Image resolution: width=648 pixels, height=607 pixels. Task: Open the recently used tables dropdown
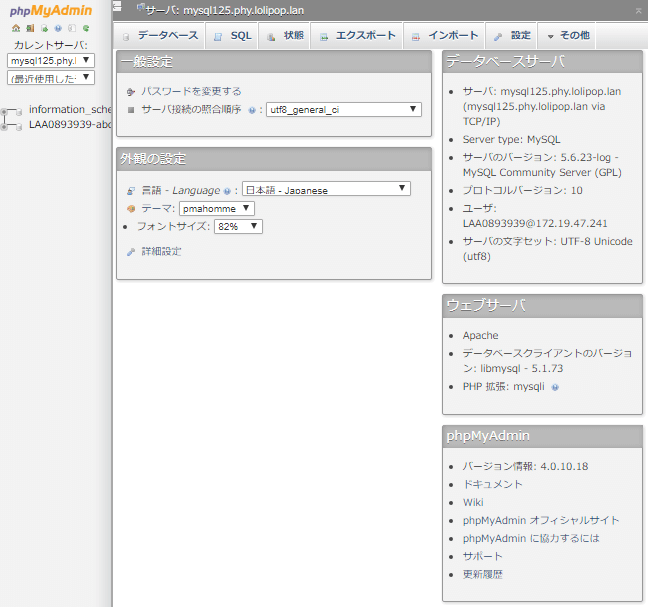click(x=50, y=78)
